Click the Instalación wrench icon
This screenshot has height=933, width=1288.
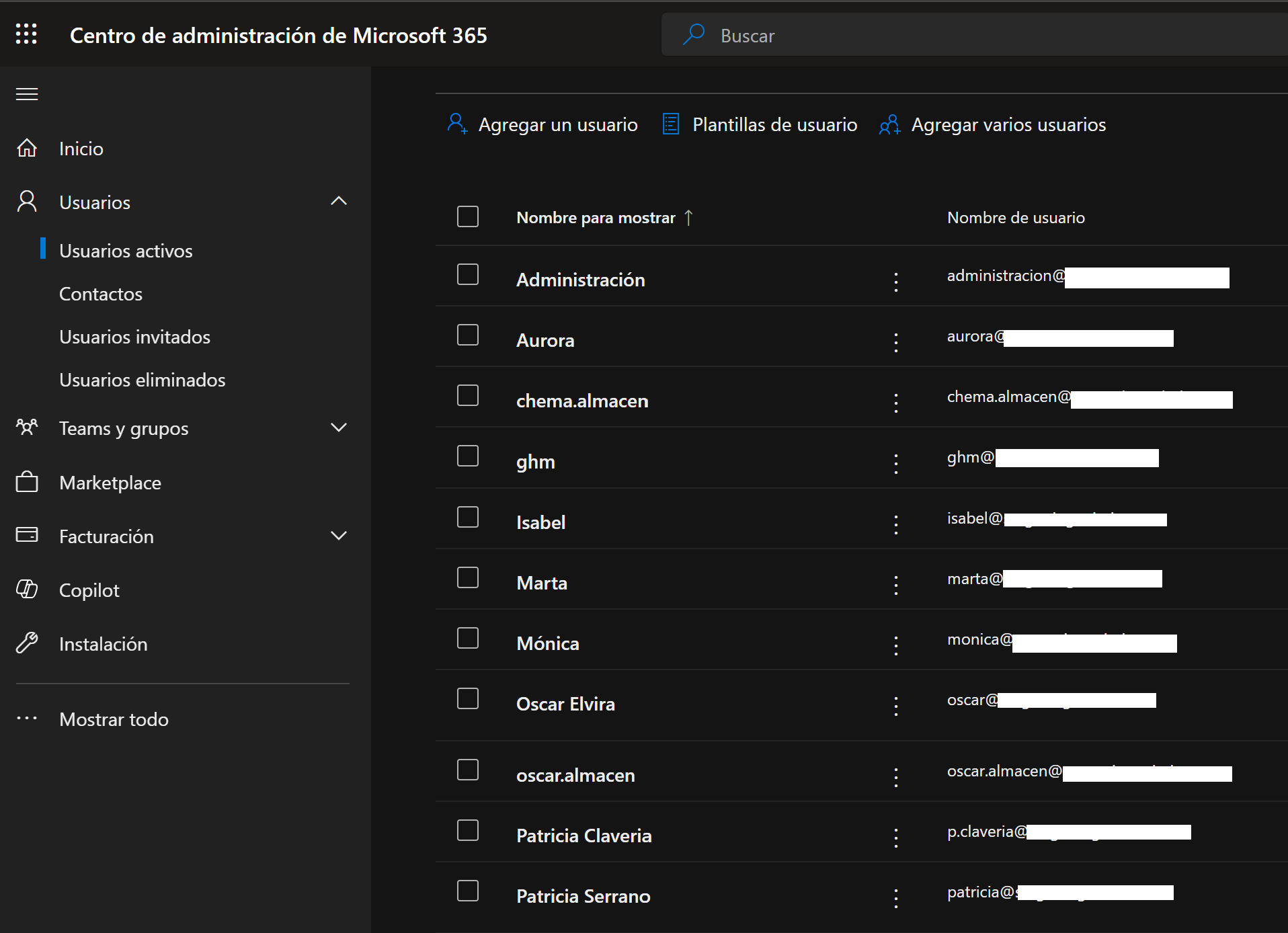point(27,643)
